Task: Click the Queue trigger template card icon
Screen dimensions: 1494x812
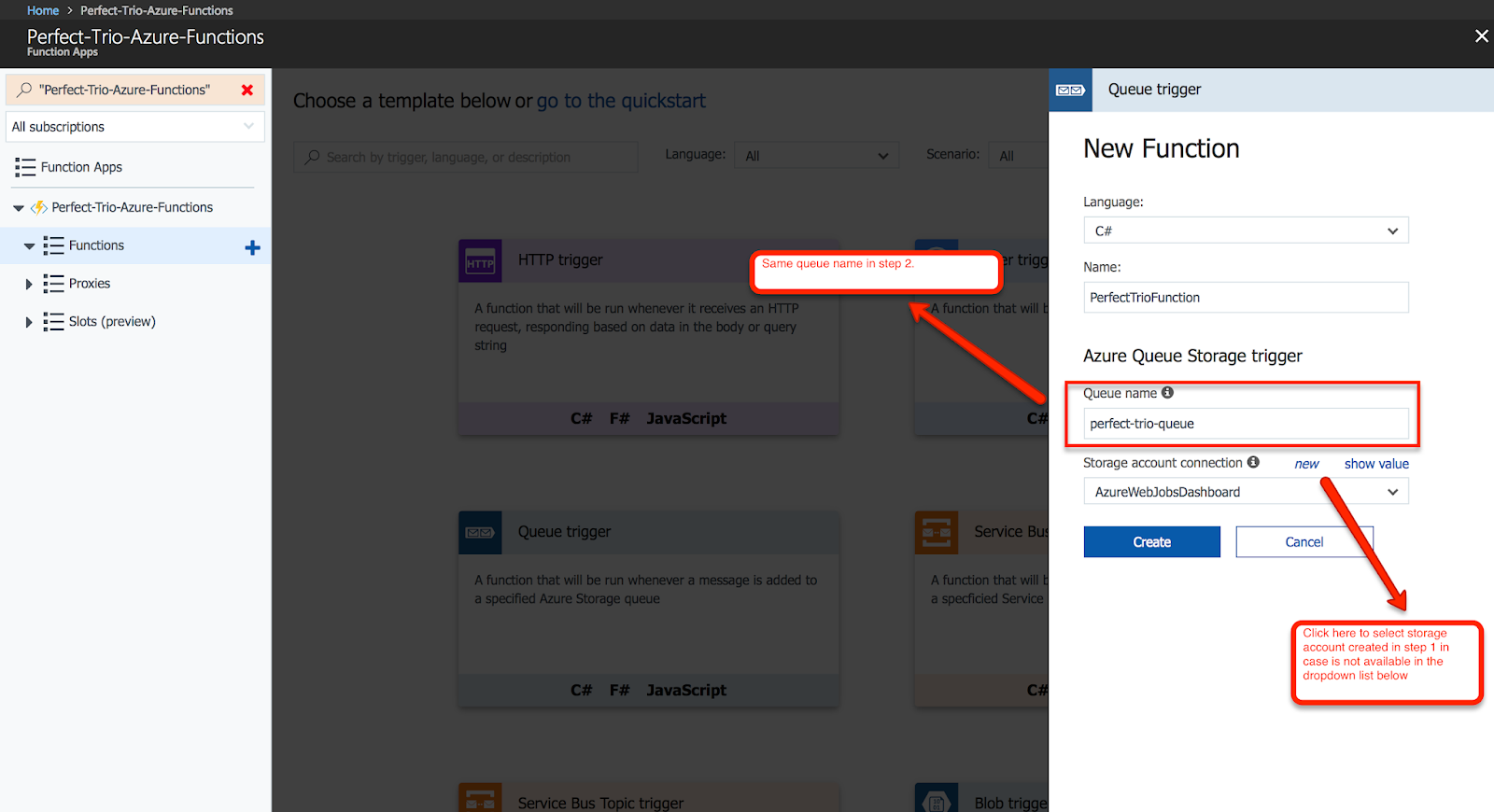Action: (x=480, y=532)
